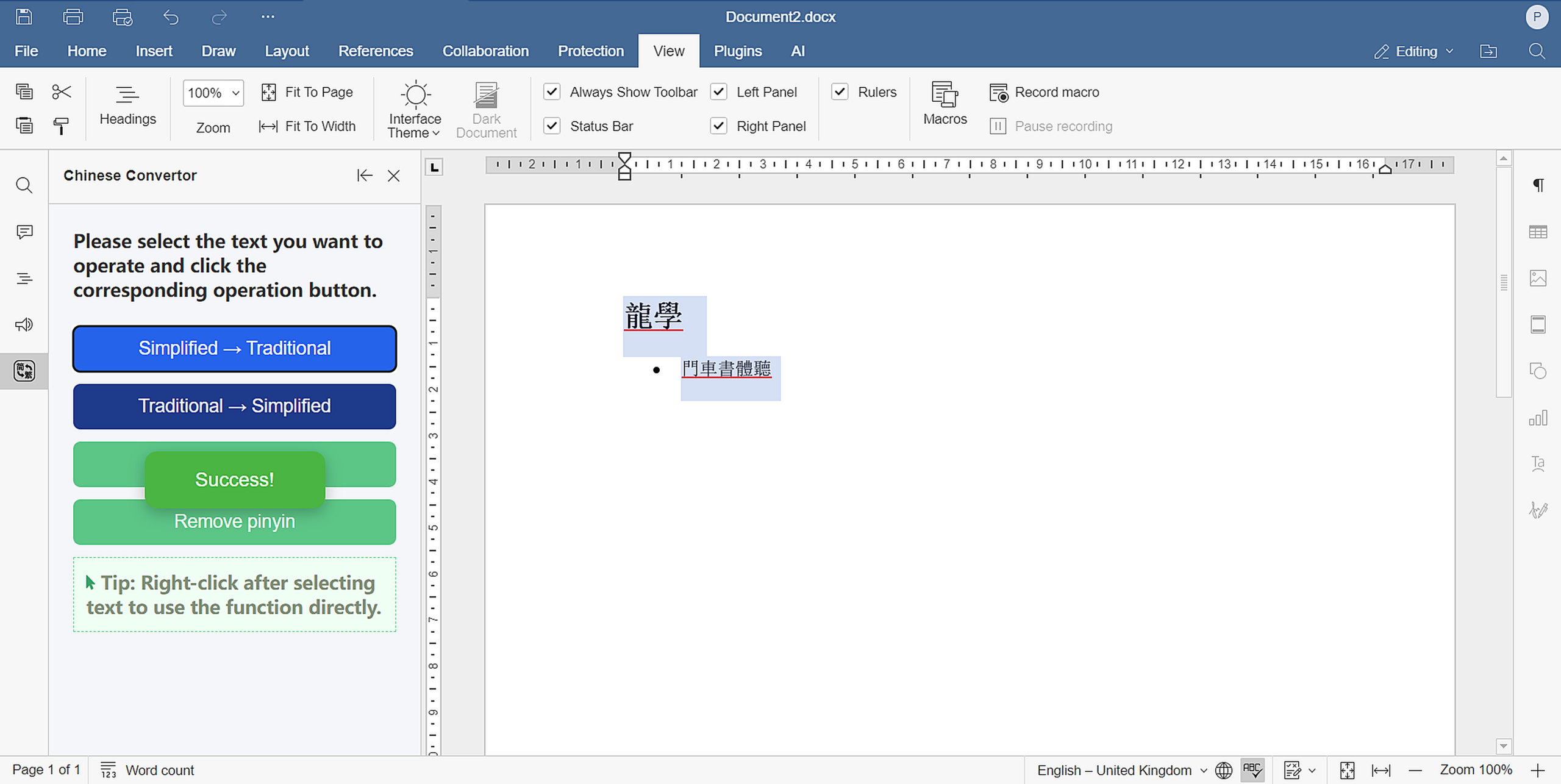This screenshot has width=1561, height=784.
Task: Open Header and Footer settings icon
Action: click(1538, 324)
